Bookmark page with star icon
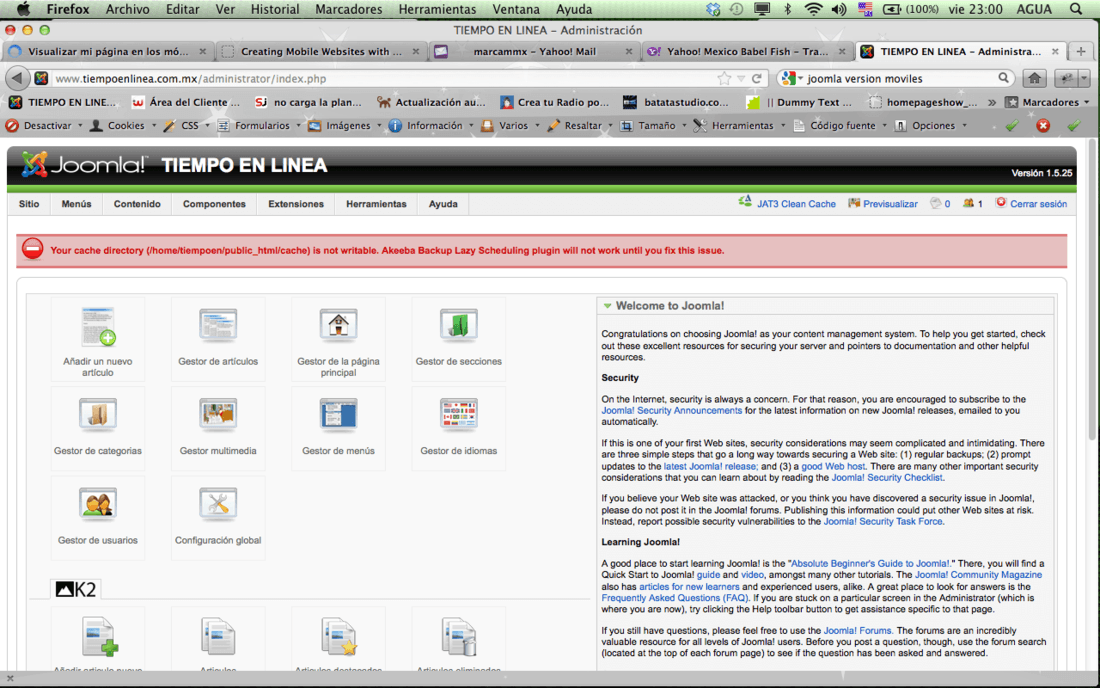This screenshot has width=1100, height=688. [x=723, y=79]
